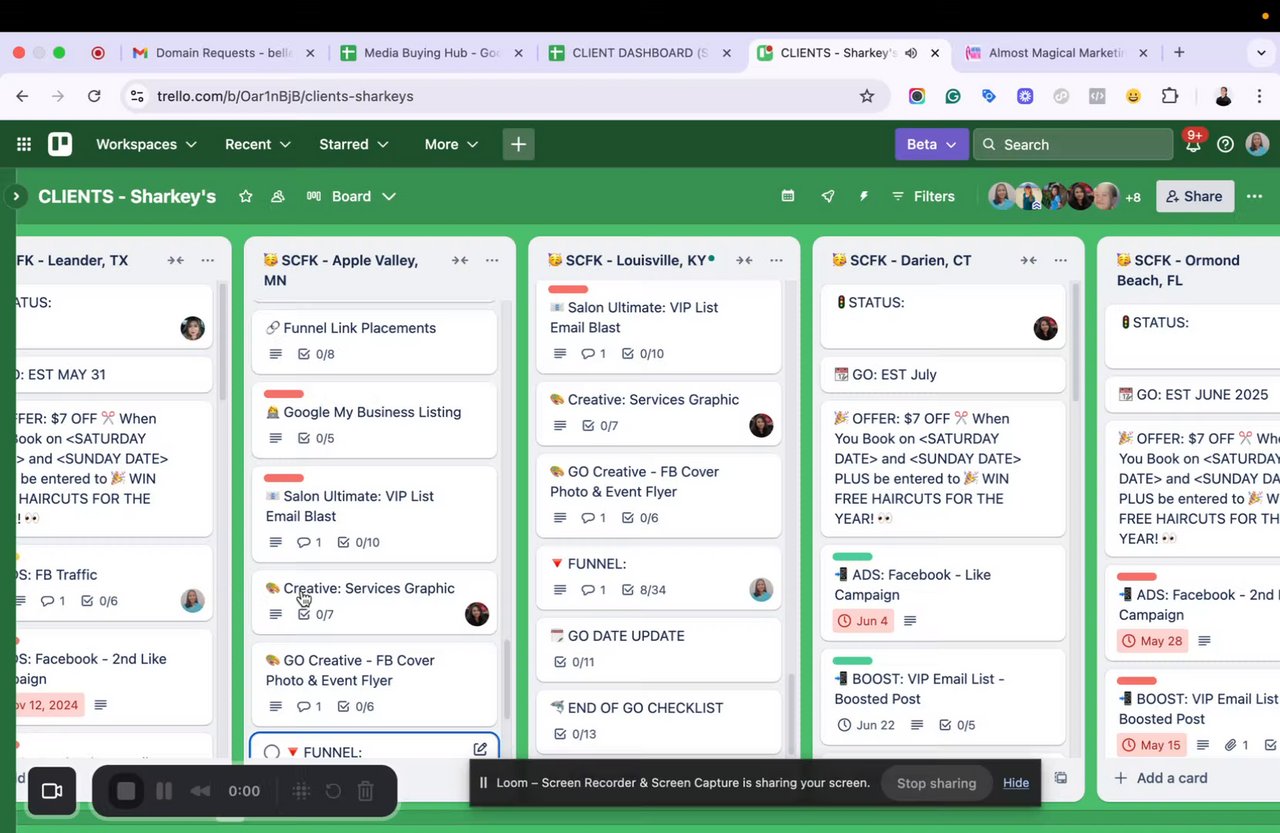Create new item with plus button
1280x833 pixels.
[518, 144]
